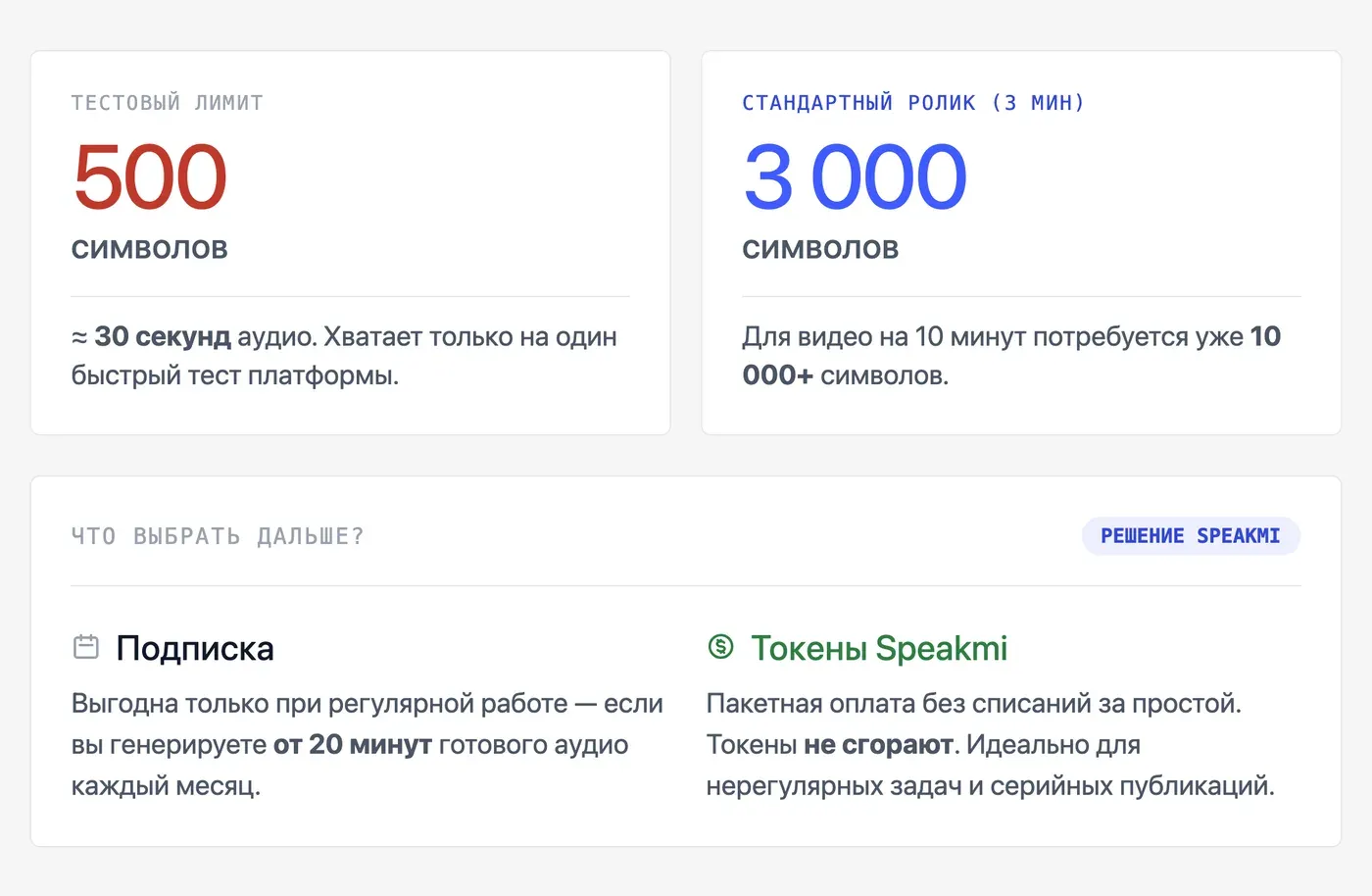The width and height of the screenshot is (1372, 896).
Task: Click the bold text 30 секунд
Action: click(163, 336)
